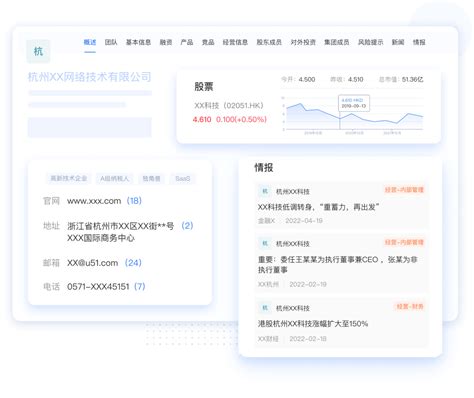
Task: Click the (24) count beside the email
Action: 133,263
